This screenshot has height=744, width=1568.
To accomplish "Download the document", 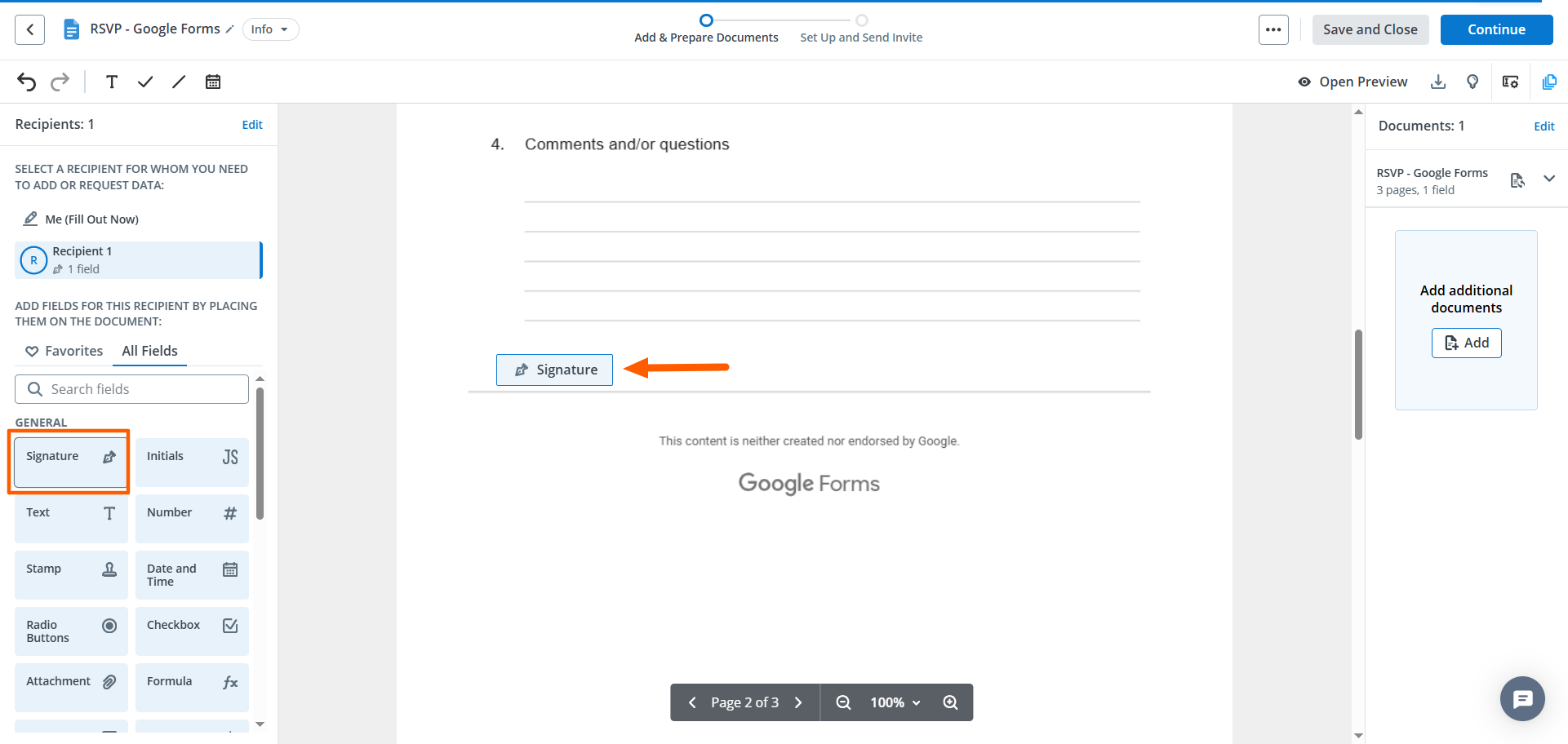I will pyautogui.click(x=1438, y=82).
